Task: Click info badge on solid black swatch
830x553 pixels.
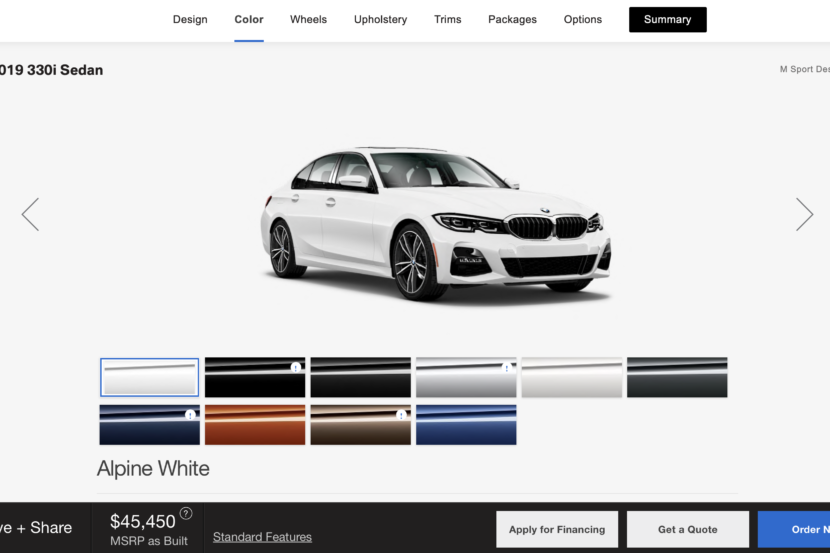Action: (296, 367)
